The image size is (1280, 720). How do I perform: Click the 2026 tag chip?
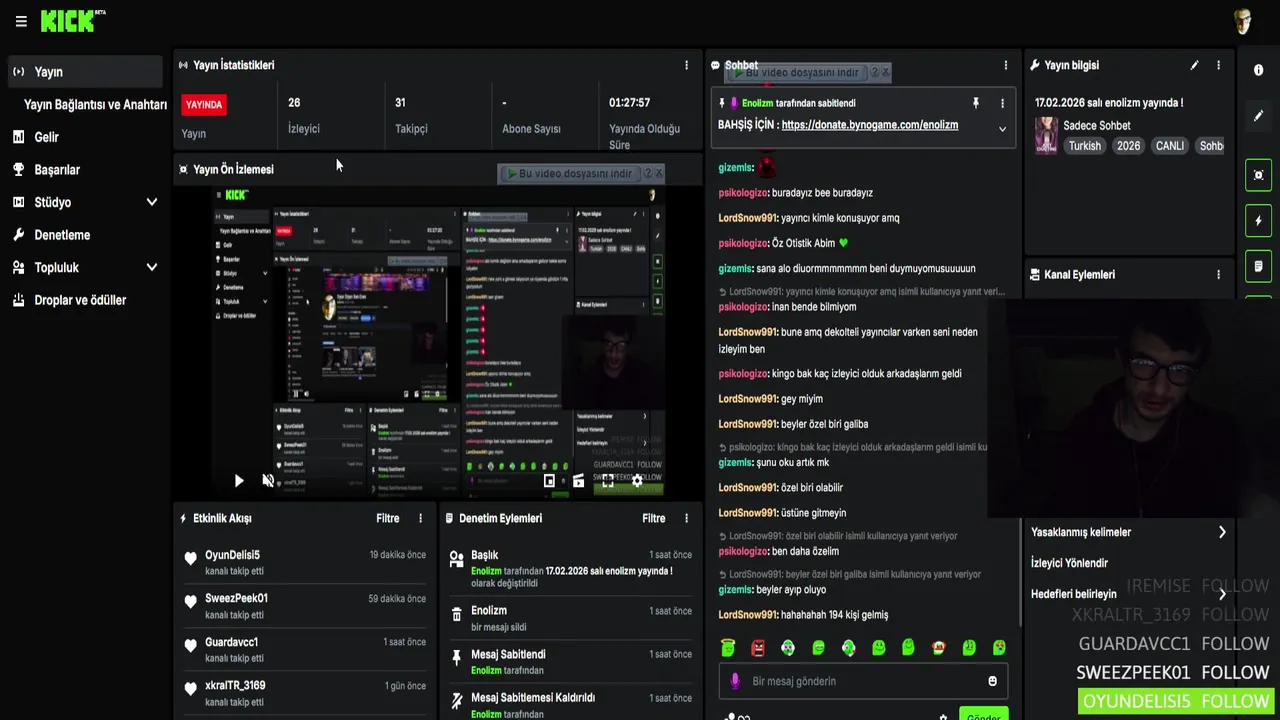[1128, 146]
